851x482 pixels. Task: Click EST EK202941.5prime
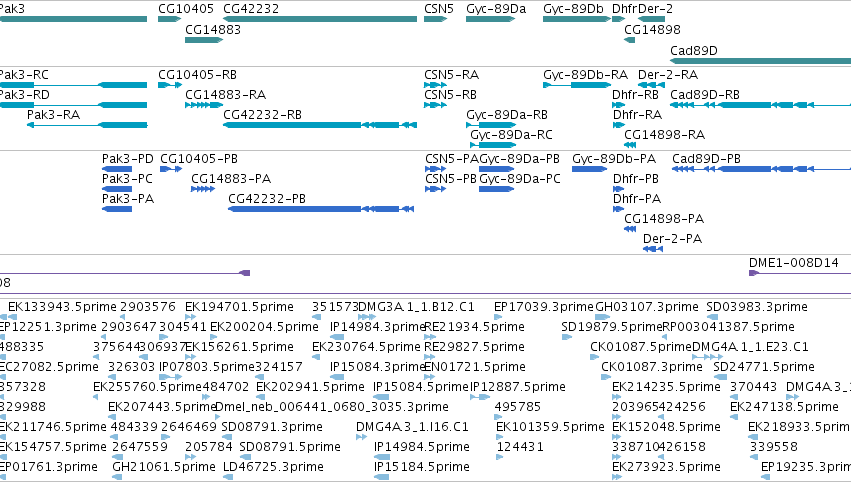click(x=310, y=387)
